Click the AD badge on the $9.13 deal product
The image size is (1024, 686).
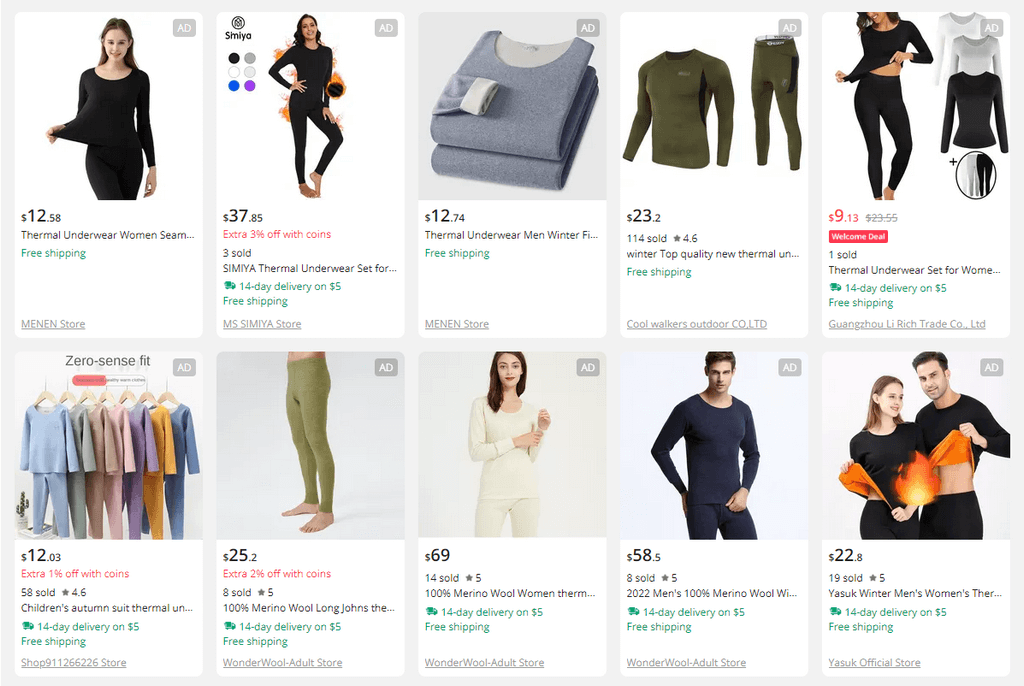[x=991, y=28]
